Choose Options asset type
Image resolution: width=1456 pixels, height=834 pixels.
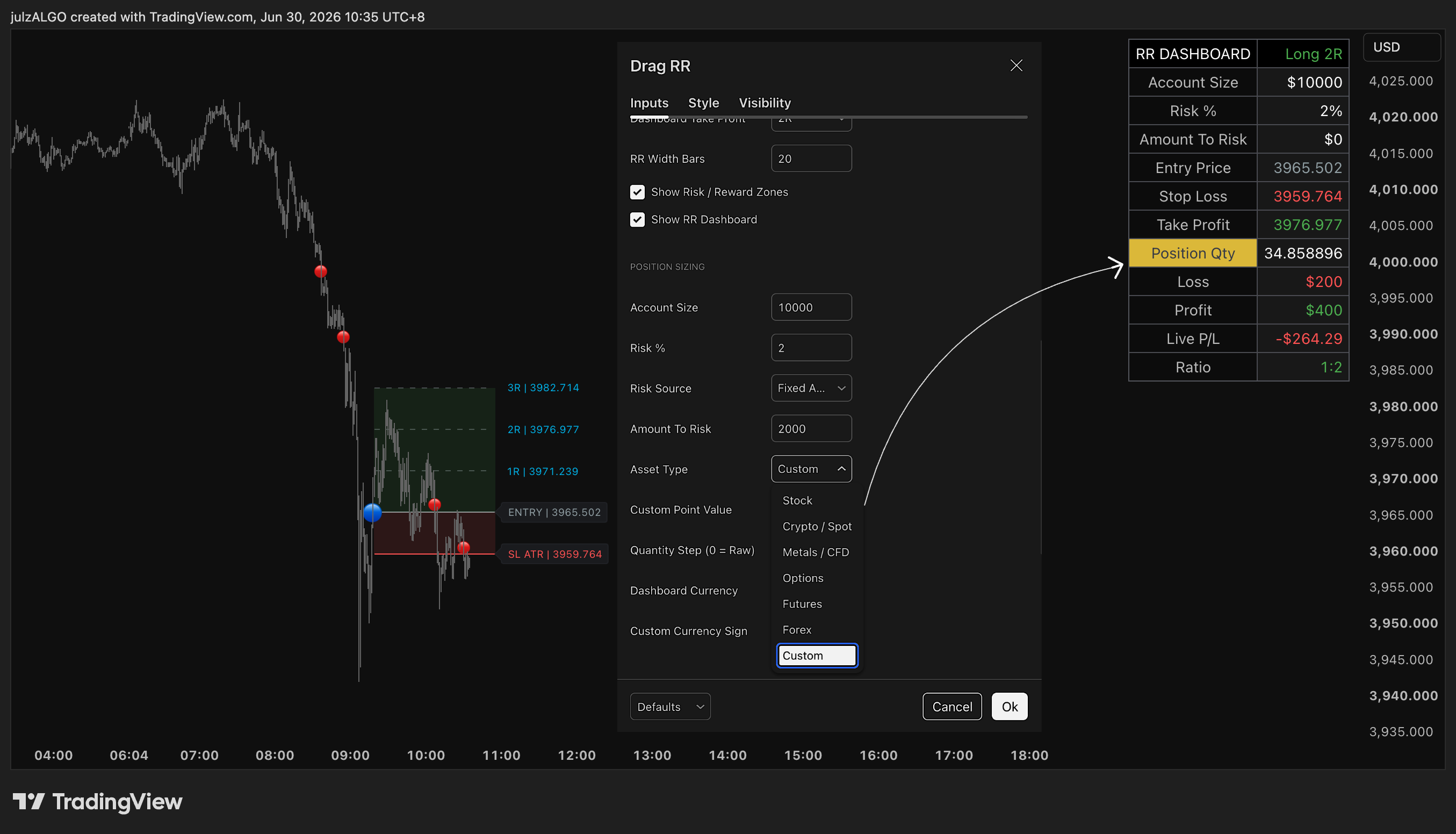pos(817,578)
